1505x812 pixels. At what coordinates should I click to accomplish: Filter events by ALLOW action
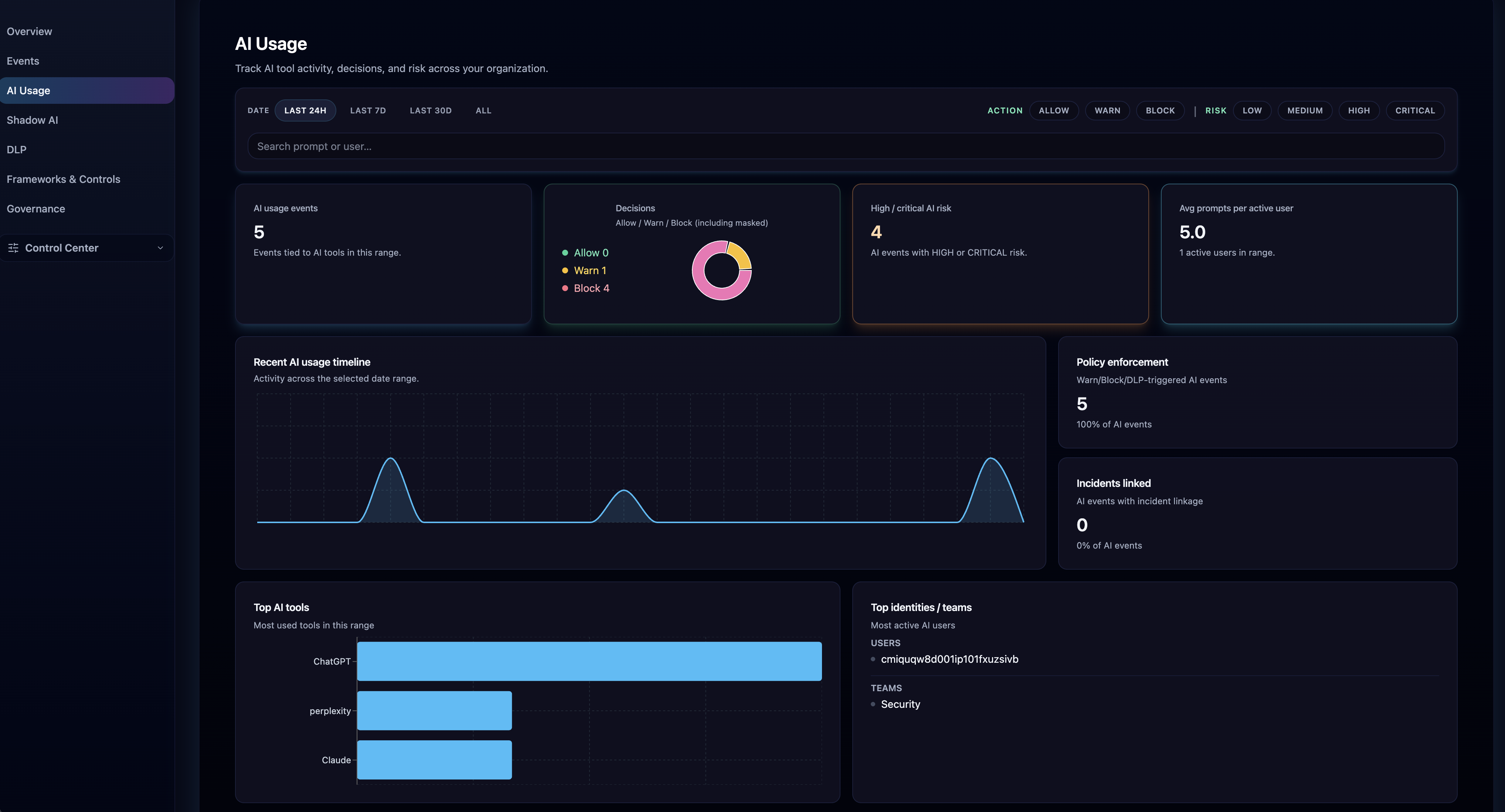(x=1054, y=110)
